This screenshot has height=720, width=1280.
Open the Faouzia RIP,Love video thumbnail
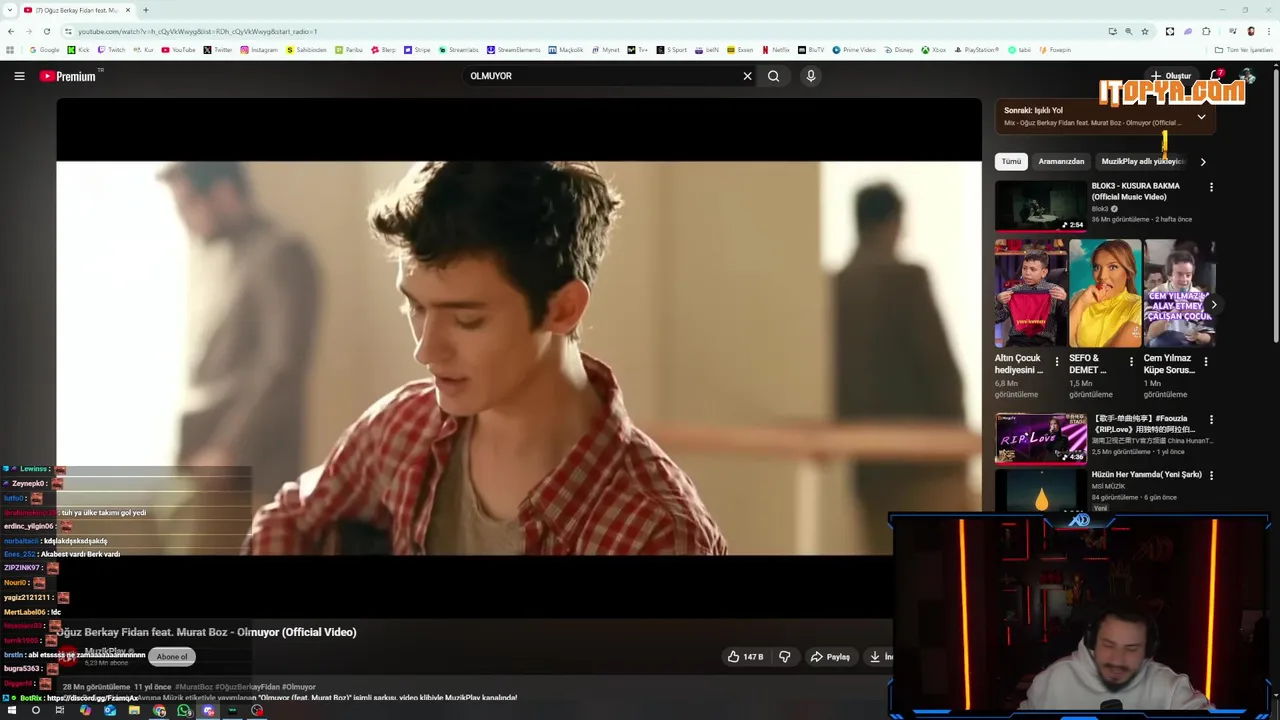point(1040,439)
